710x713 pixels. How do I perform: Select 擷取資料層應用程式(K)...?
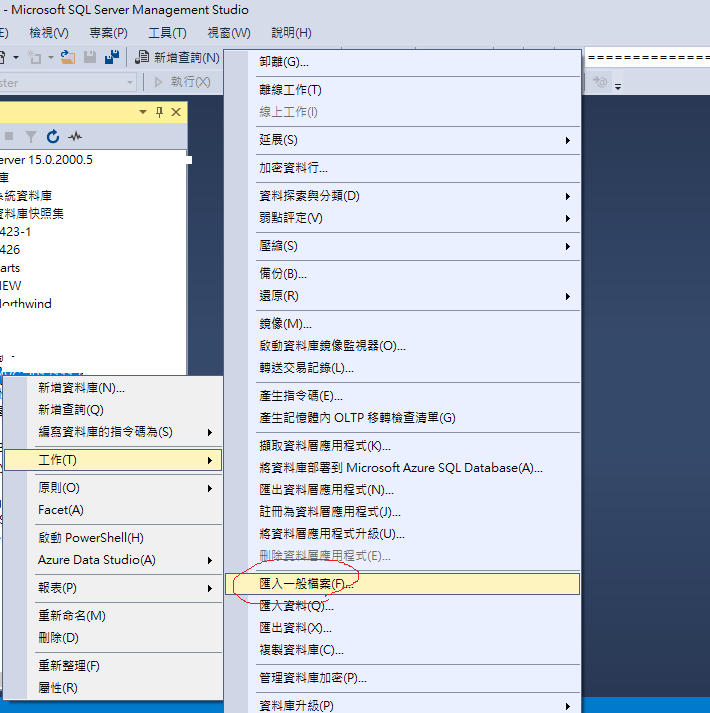click(x=403, y=446)
